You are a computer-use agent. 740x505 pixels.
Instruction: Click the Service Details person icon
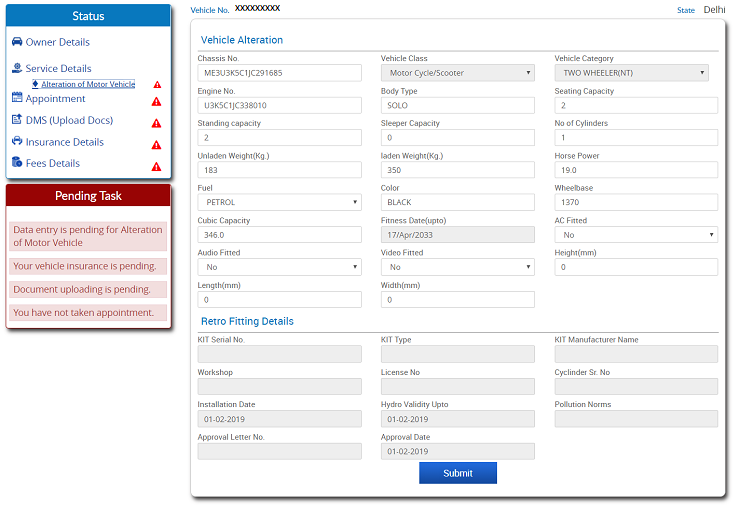tap(17, 68)
